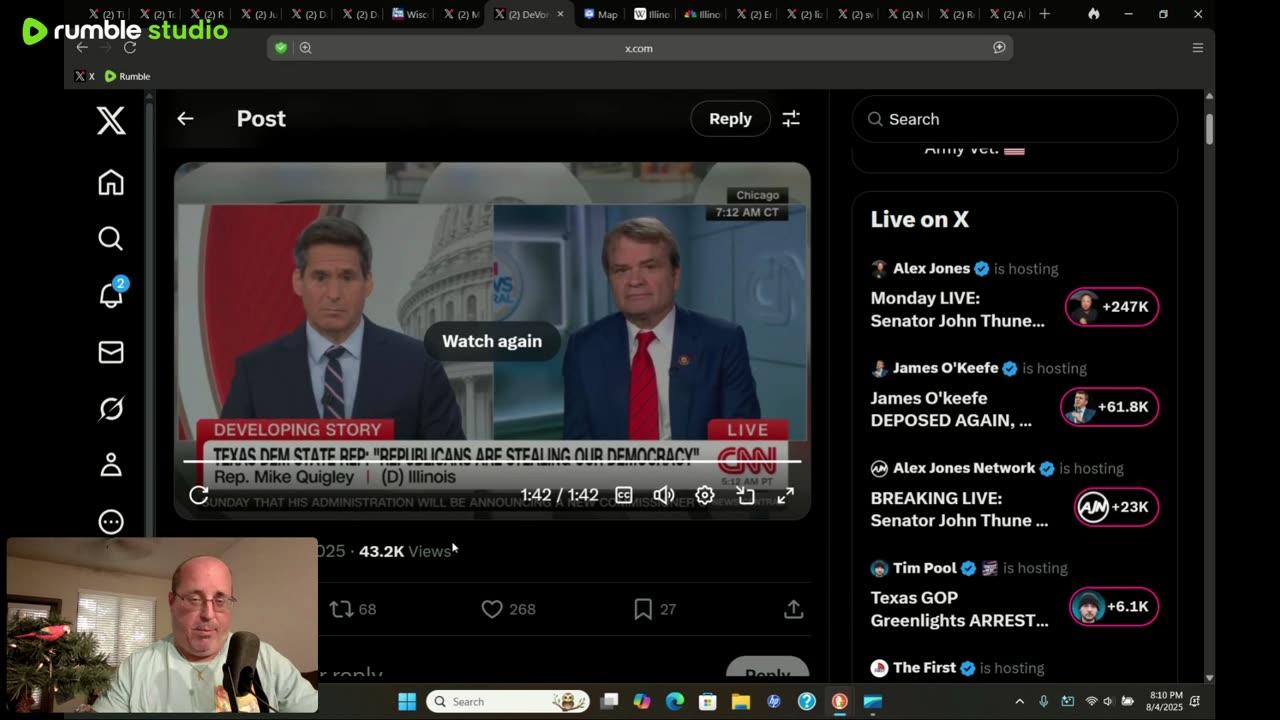Open Grok icon in sidebar
The image size is (1280, 720).
[x=111, y=408]
